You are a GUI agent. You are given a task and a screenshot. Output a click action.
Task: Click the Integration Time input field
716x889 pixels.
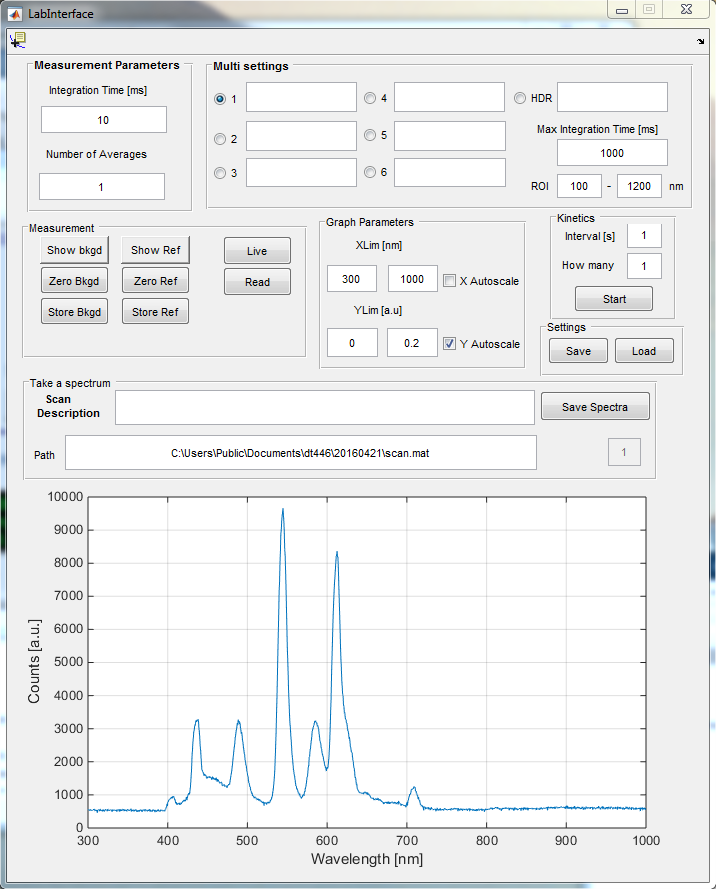pos(104,120)
